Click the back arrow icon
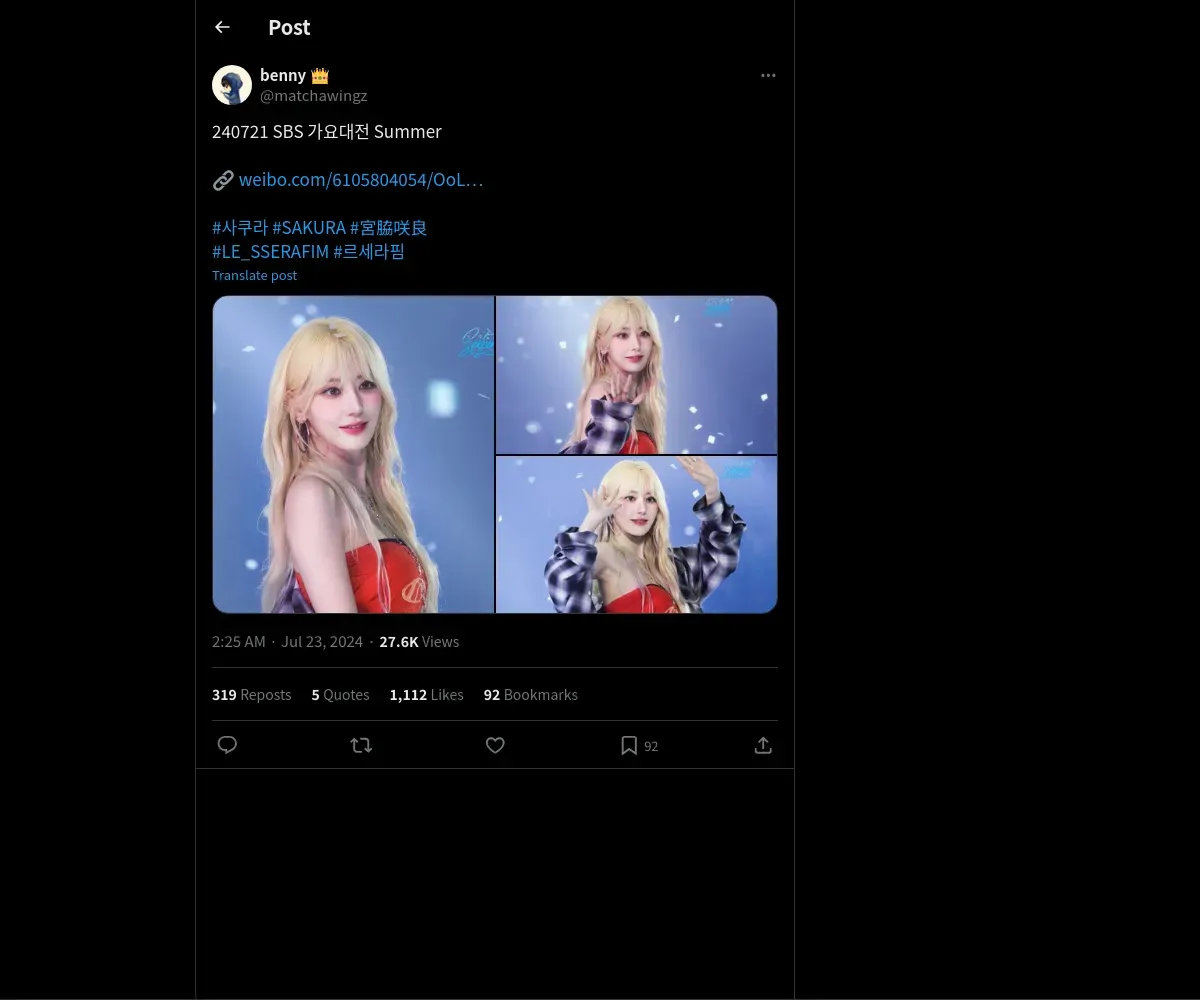 tap(222, 27)
